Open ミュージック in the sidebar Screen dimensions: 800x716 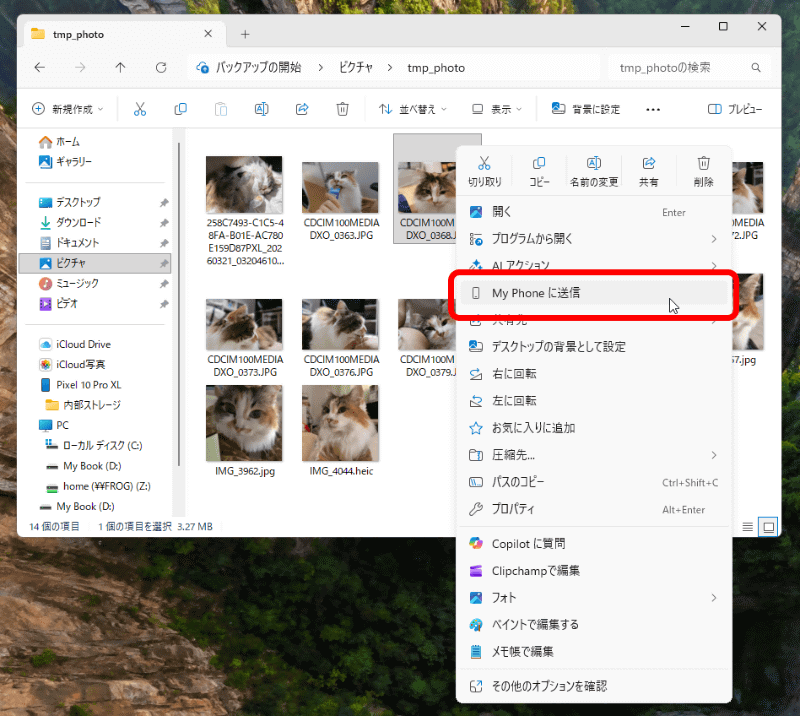click(95, 283)
